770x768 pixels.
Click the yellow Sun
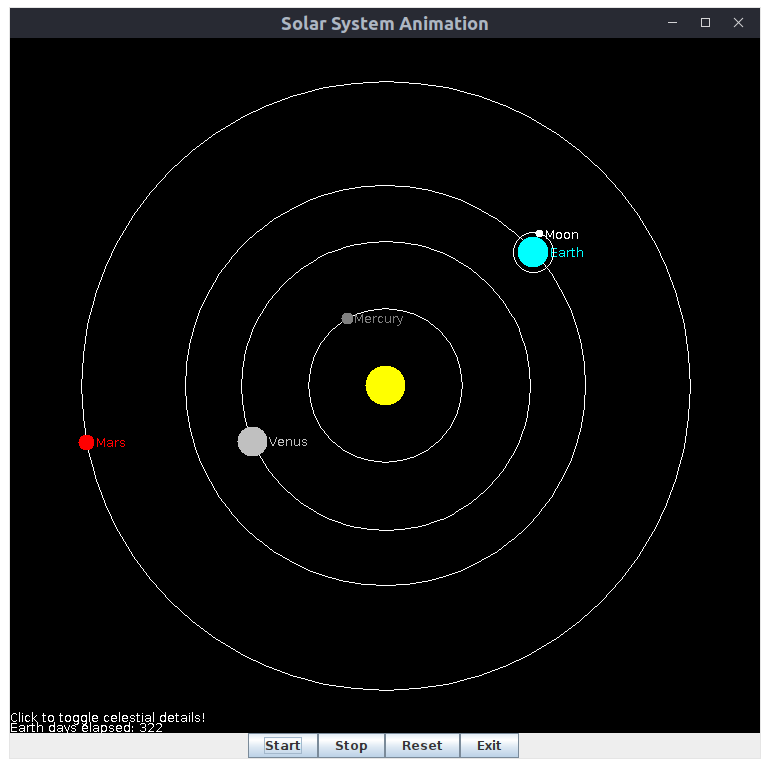tap(385, 385)
